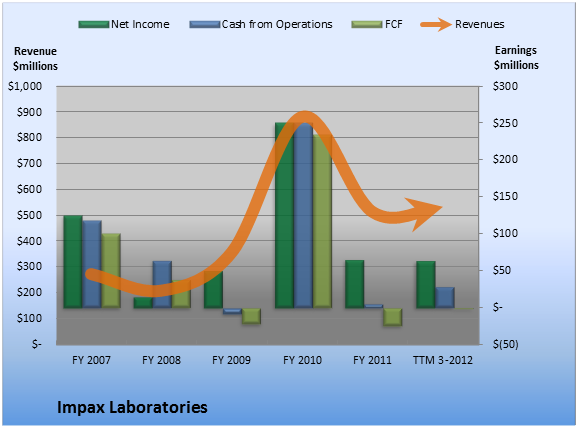Select the 'Net Income' legend label
The image size is (577, 427).
[x=140, y=24]
